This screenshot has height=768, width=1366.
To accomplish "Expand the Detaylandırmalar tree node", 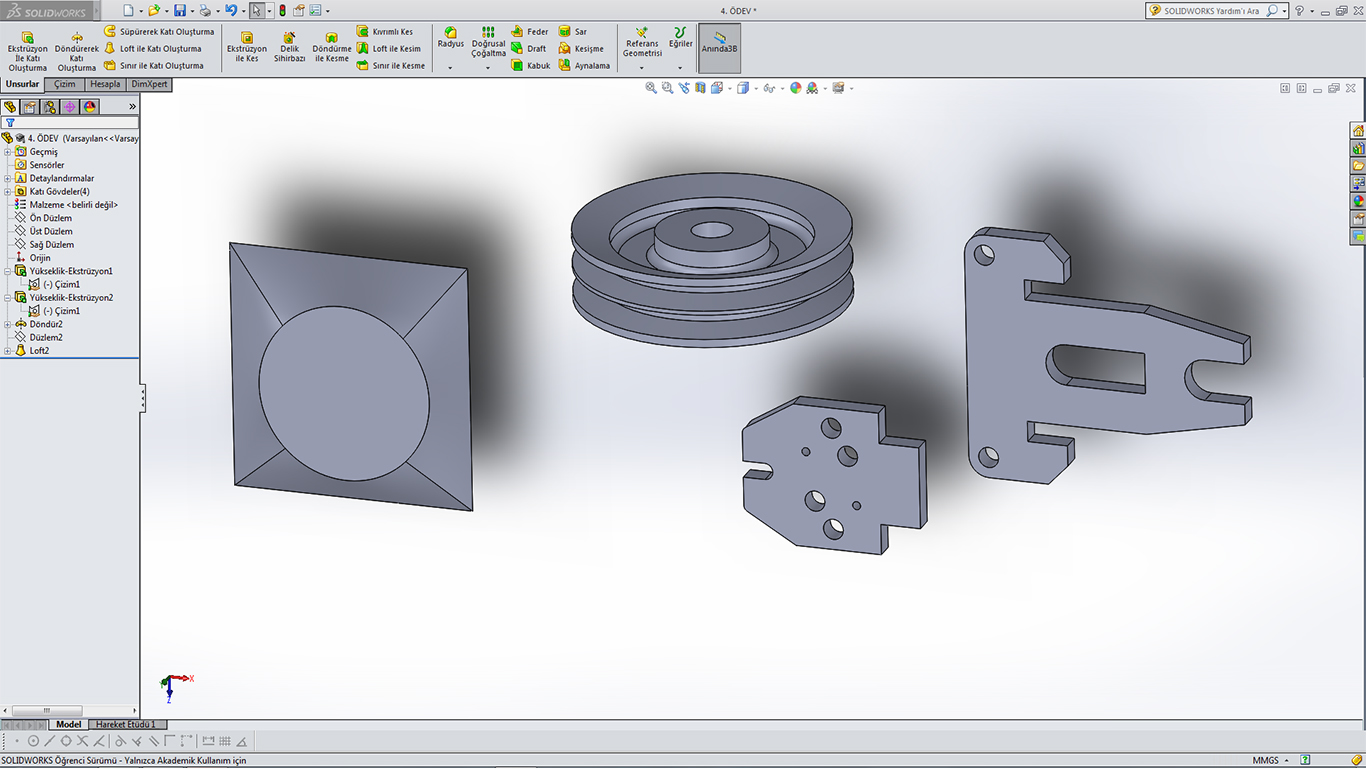I will click(x=8, y=178).
